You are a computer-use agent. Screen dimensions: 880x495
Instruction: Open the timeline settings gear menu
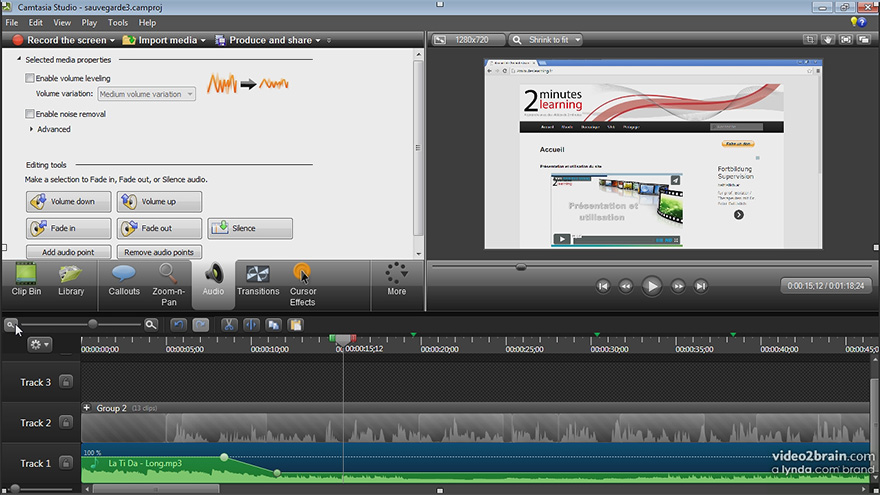[x=39, y=344]
